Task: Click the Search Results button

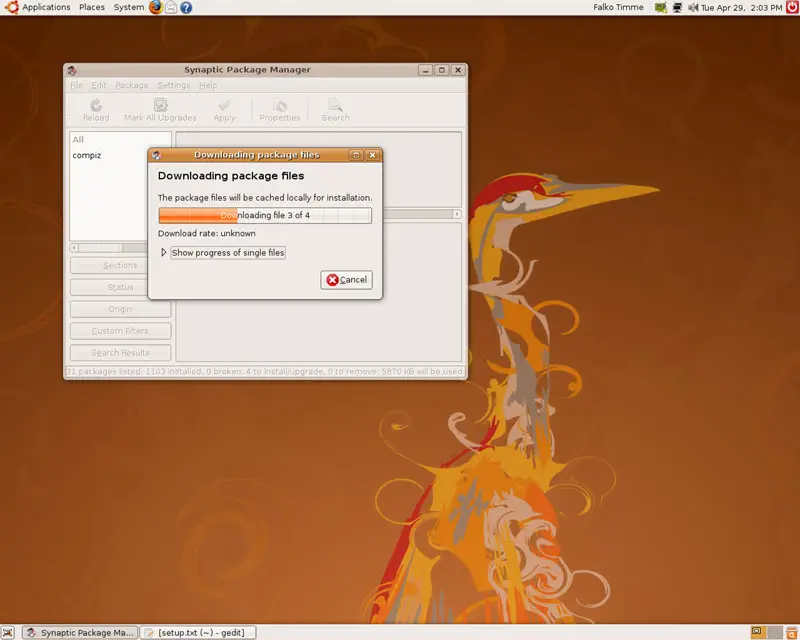Action: (x=120, y=353)
